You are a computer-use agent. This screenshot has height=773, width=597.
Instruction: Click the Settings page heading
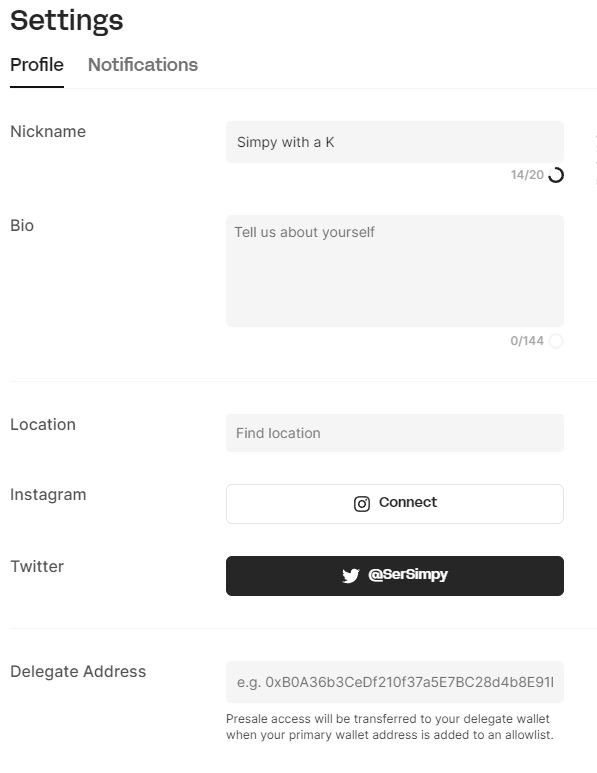[x=67, y=21]
